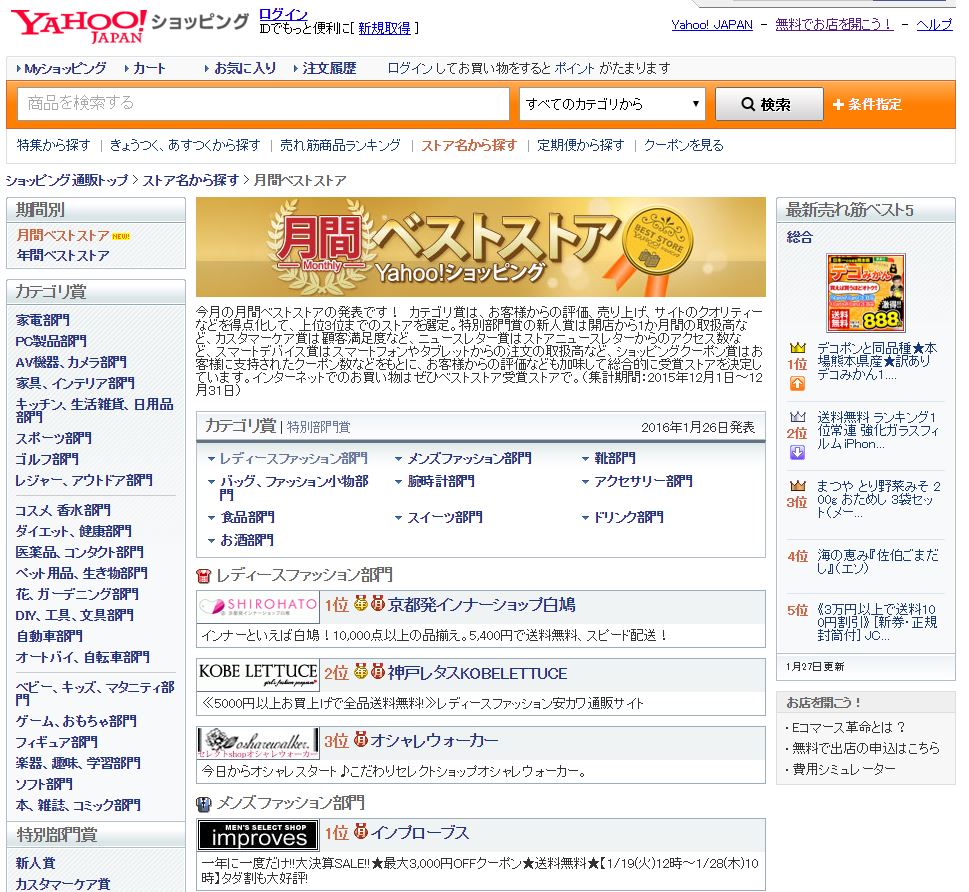Open AV機器、カメラ部門 category
The height and width of the screenshot is (892, 969).
[x=71, y=362]
